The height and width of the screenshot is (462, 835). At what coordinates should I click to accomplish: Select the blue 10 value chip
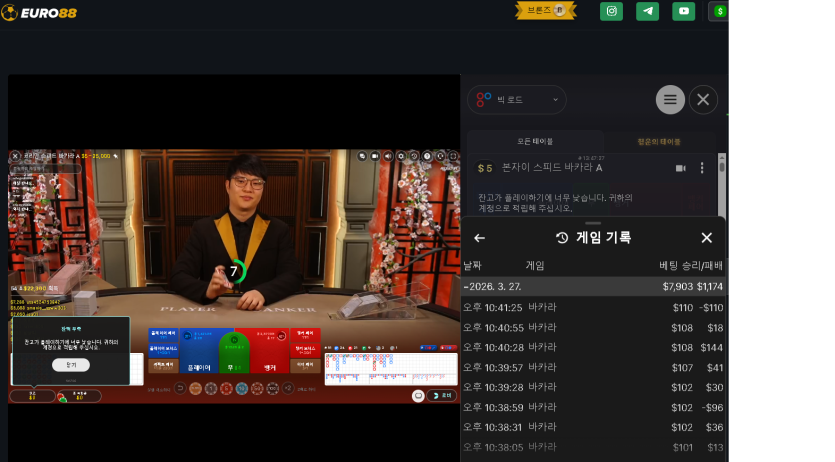click(x=242, y=389)
